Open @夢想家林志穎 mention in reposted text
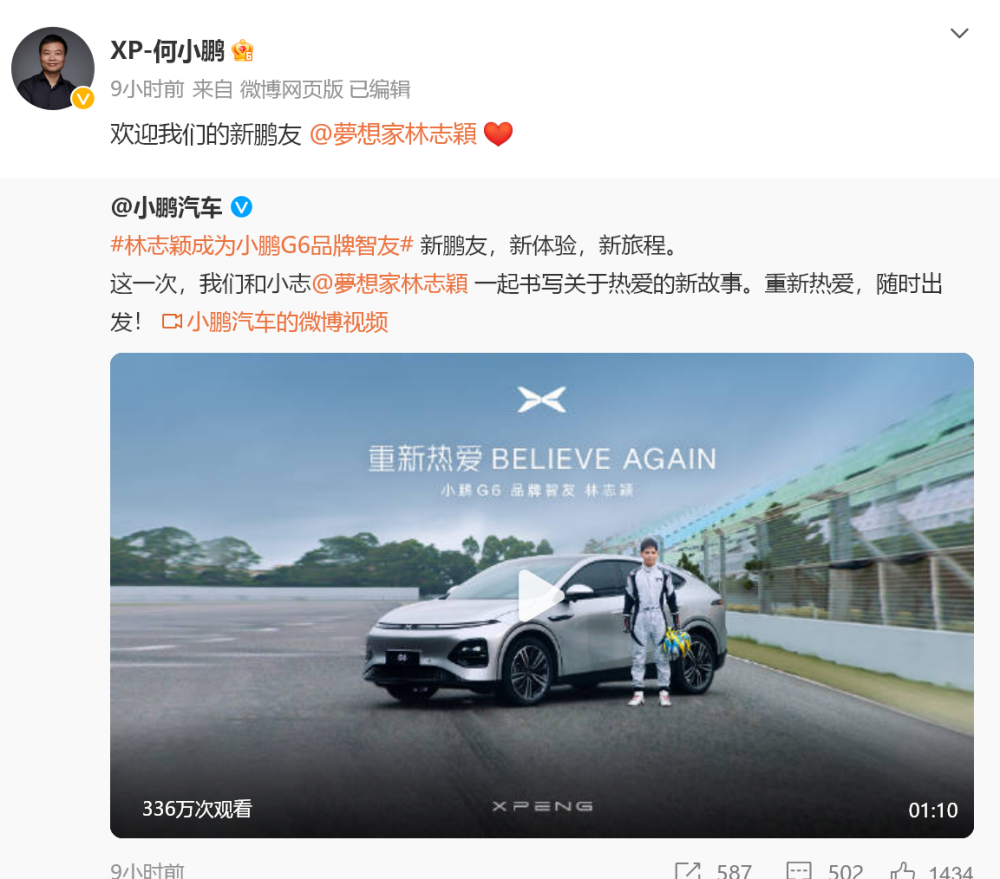The height and width of the screenshot is (879, 1000). [x=390, y=284]
